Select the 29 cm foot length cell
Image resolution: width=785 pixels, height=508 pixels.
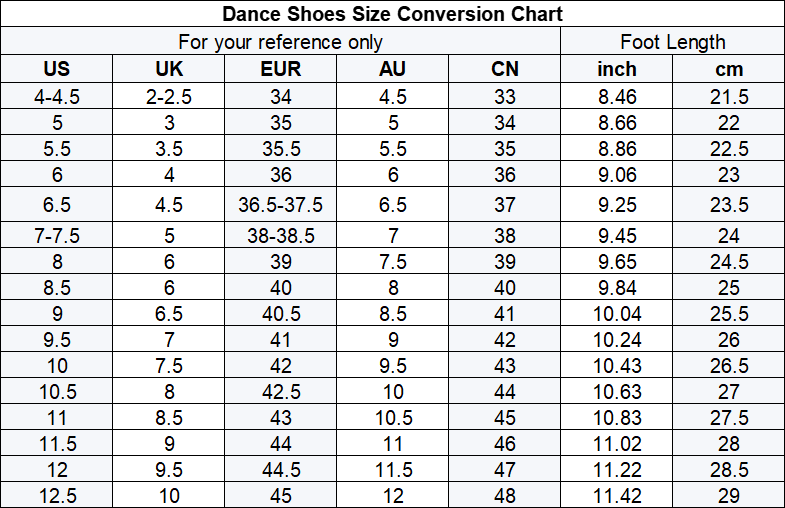(x=729, y=496)
